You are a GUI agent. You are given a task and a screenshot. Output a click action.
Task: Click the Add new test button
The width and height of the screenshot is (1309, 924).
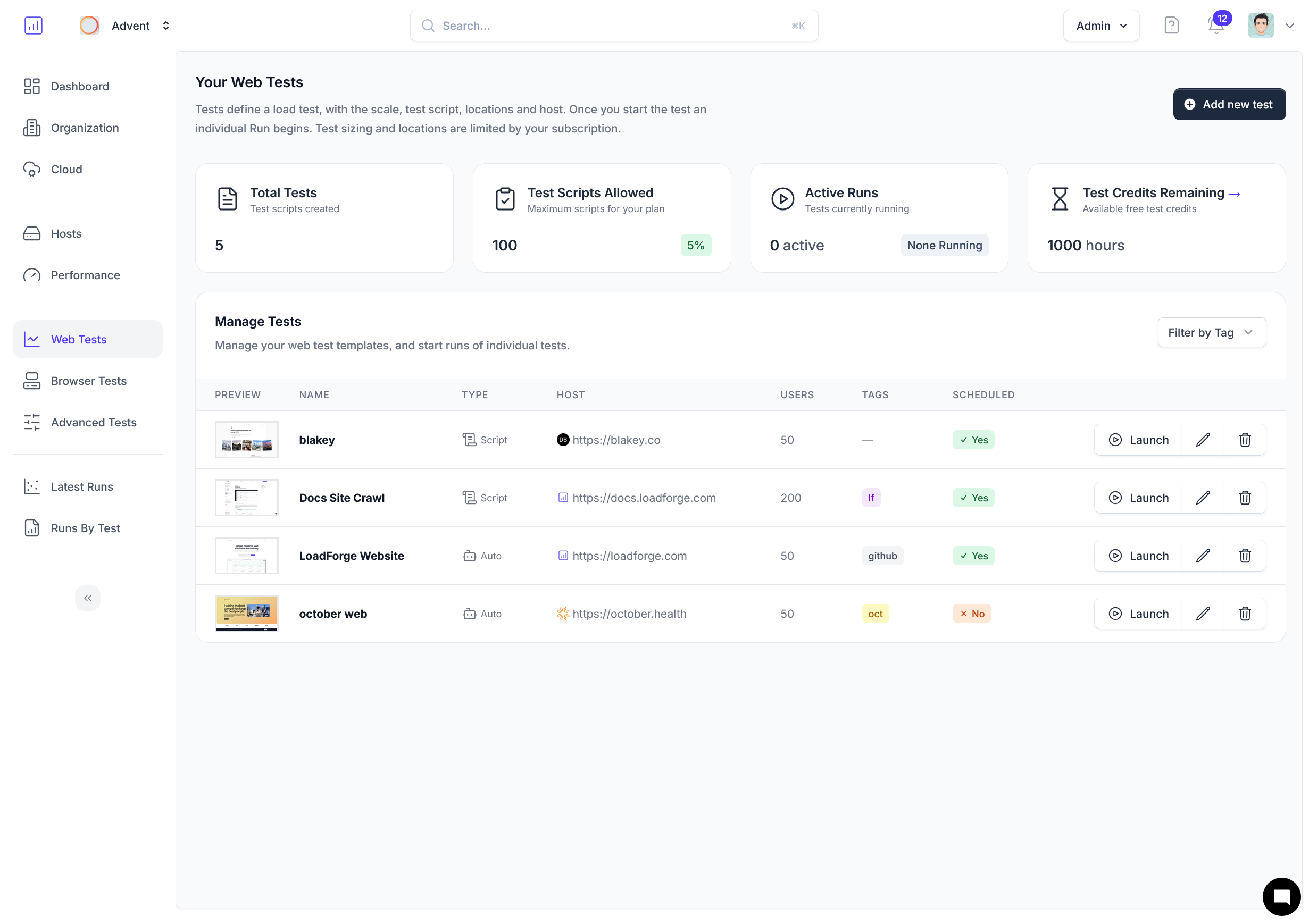click(1229, 104)
